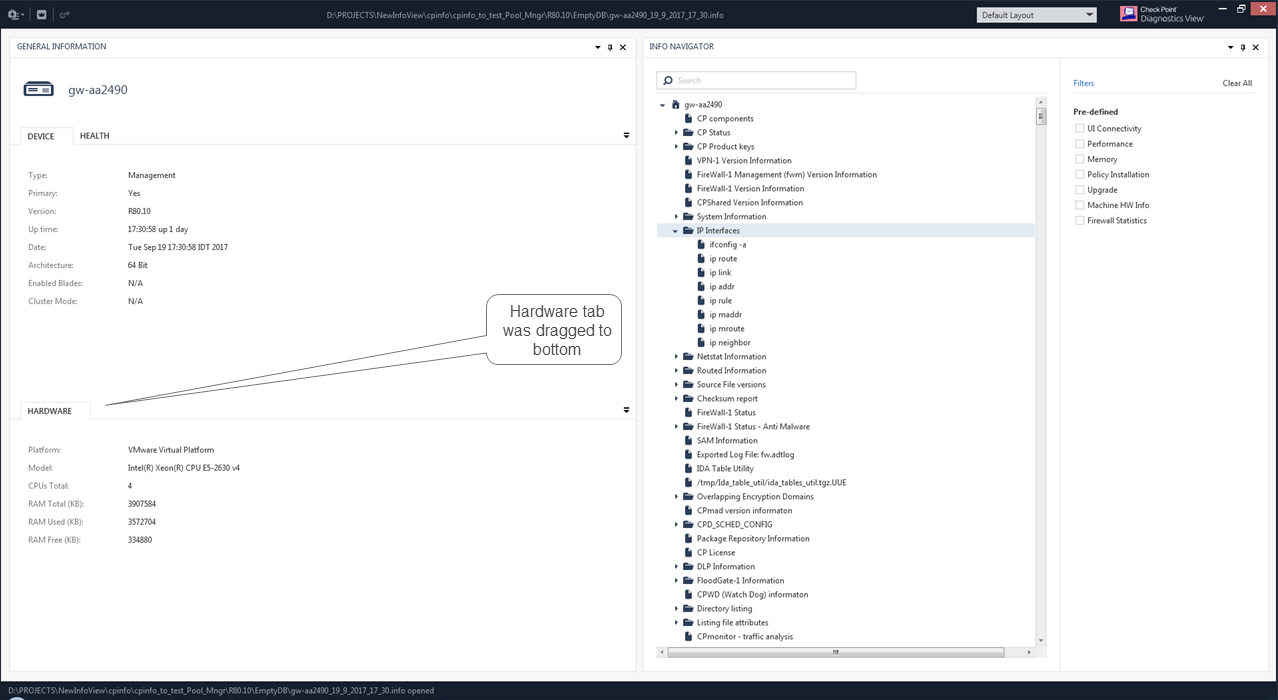1278x700 pixels.
Task: Click the SAM Information document icon
Action: pyautogui.click(x=688, y=440)
